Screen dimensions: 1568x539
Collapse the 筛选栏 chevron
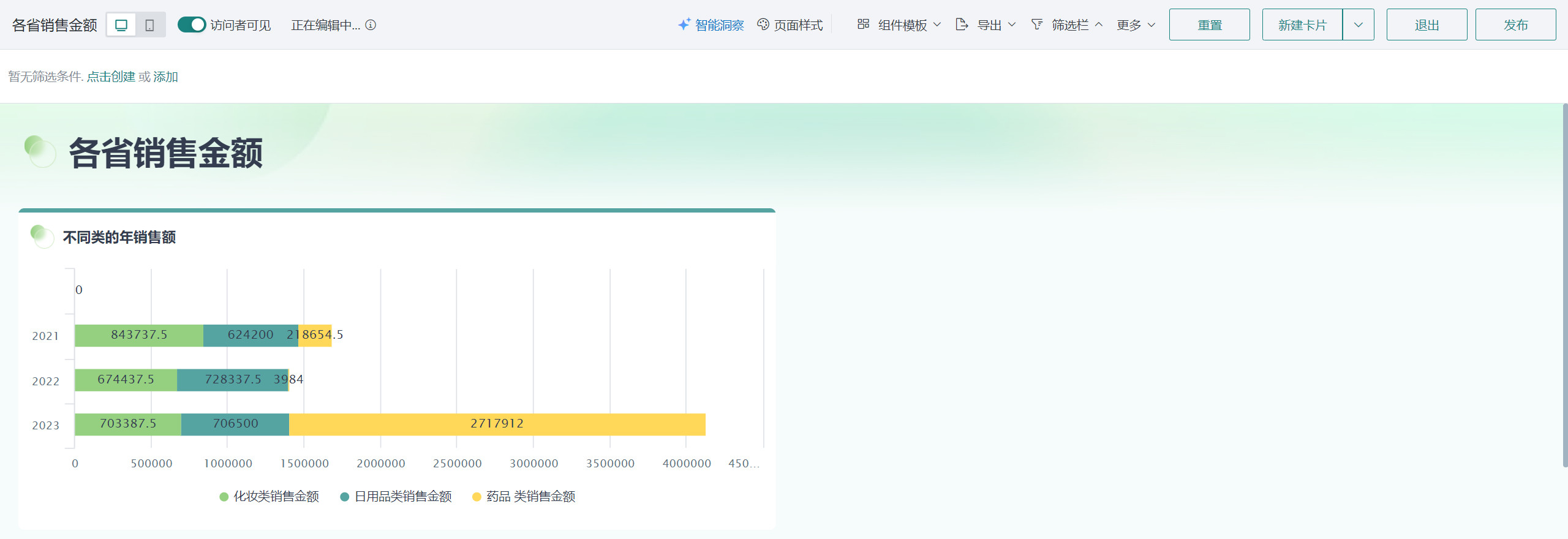click(1099, 25)
